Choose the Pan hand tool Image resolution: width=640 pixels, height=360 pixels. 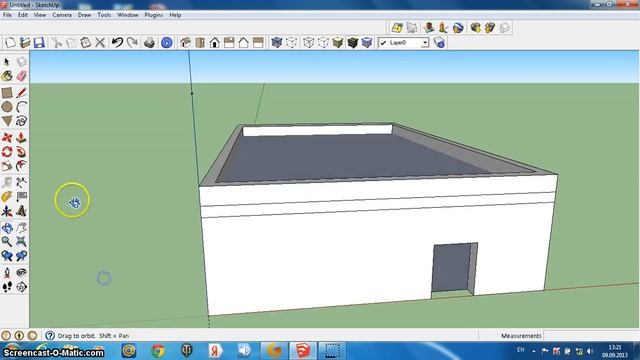coord(21,228)
